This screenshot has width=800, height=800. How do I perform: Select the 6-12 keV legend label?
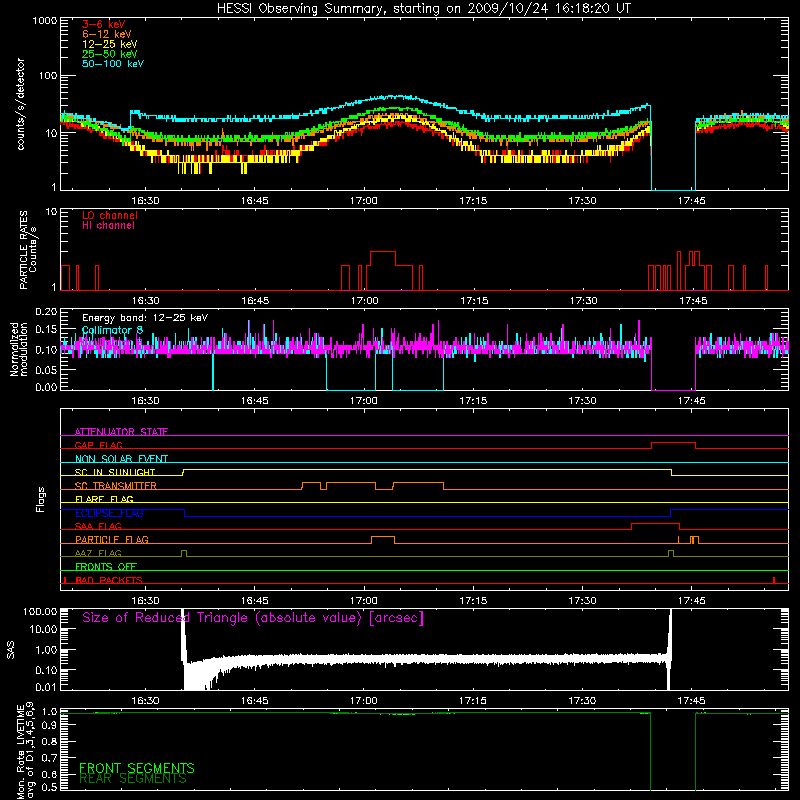pyautogui.click(x=107, y=34)
